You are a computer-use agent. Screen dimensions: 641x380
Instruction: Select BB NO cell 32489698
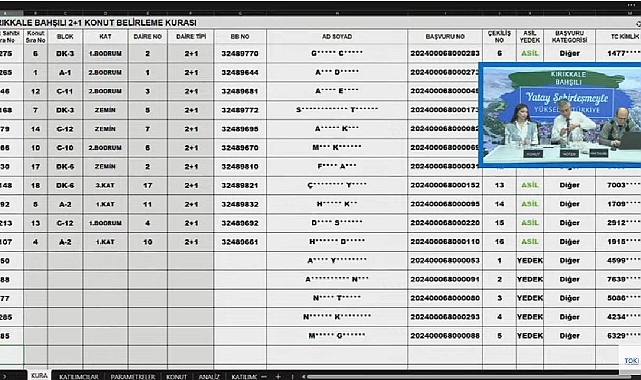[240, 129]
